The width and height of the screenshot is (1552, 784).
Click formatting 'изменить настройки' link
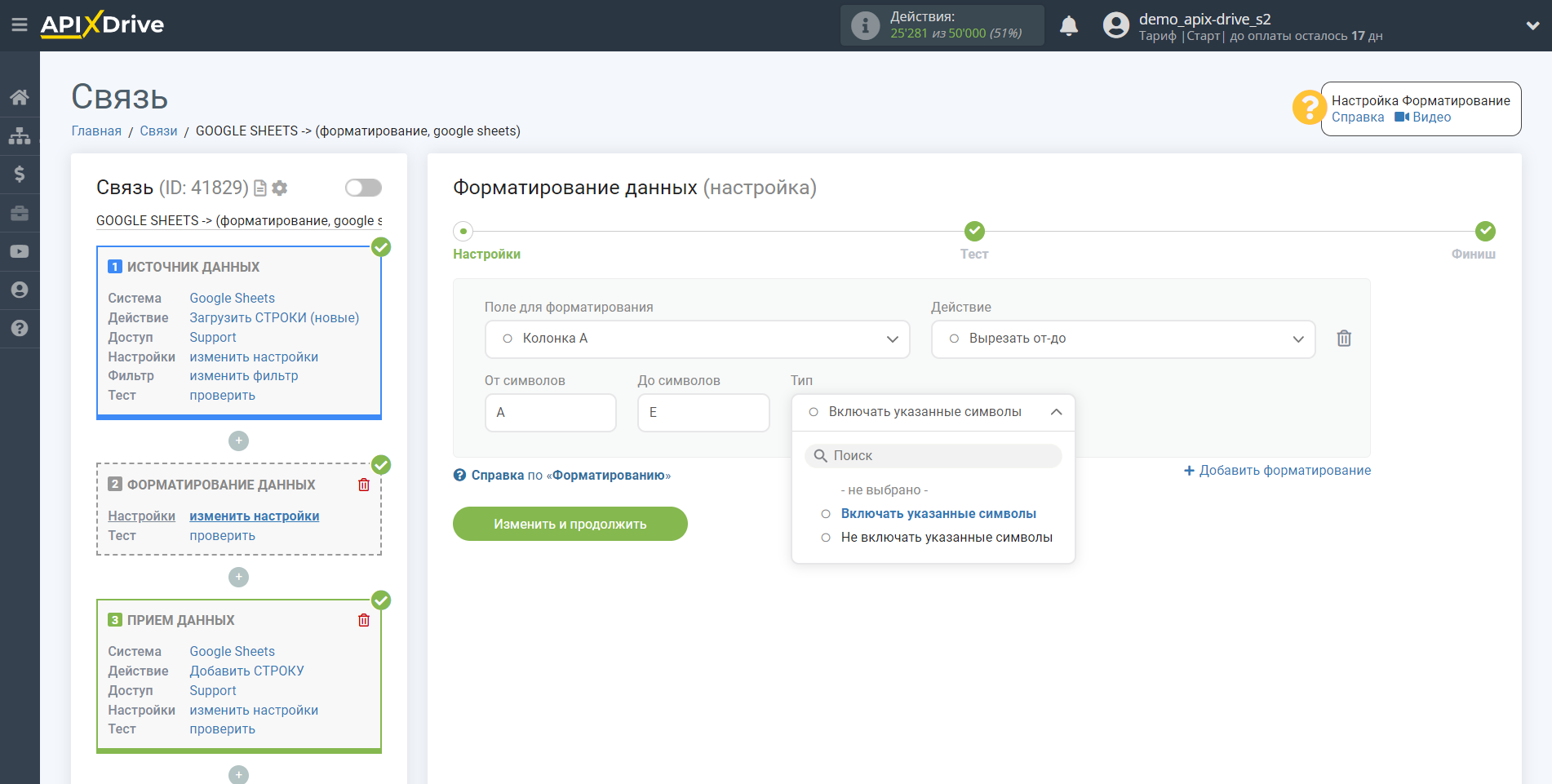[254, 516]
